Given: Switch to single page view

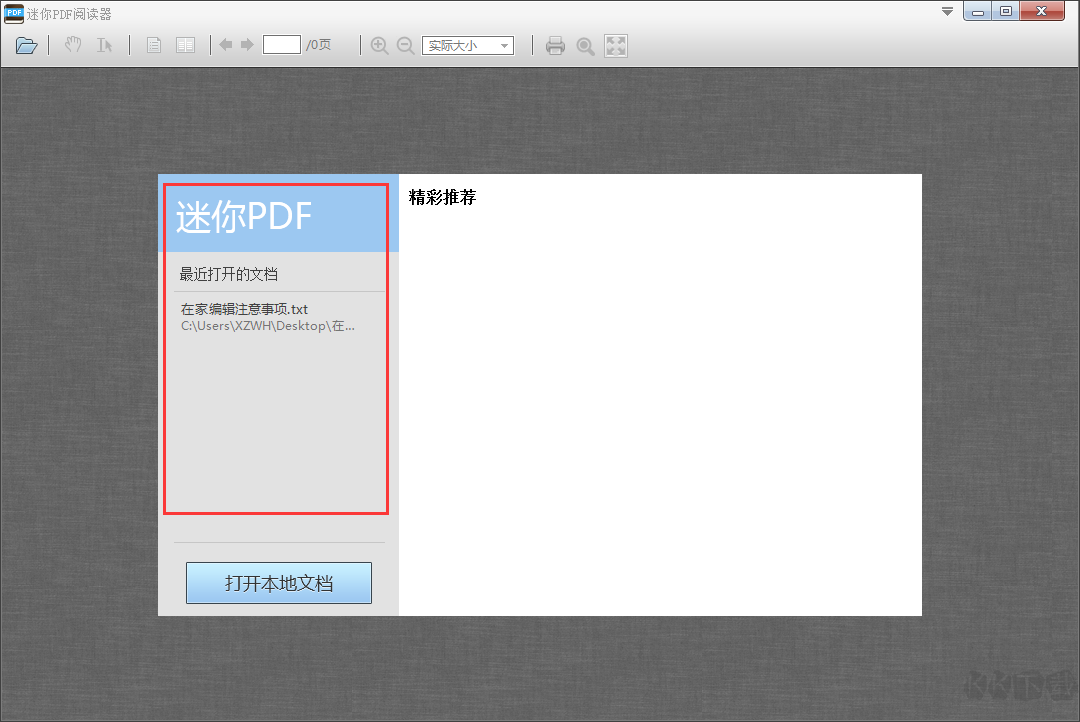Looking at the screenshot, I should click(153, 44).
